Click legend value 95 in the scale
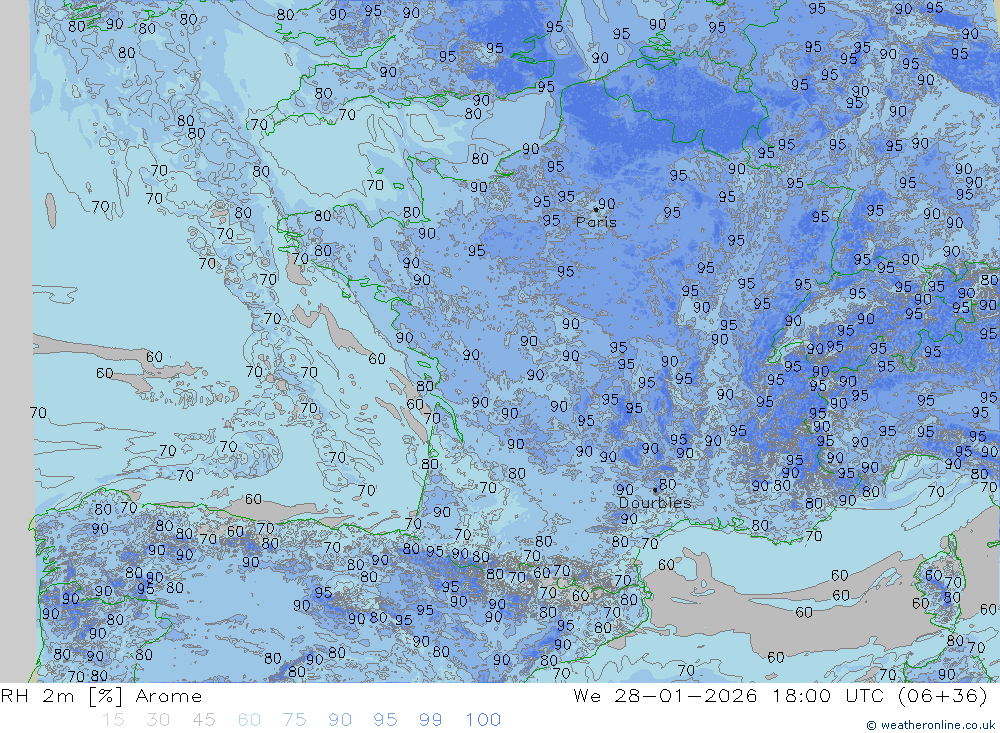 [385, 720]
